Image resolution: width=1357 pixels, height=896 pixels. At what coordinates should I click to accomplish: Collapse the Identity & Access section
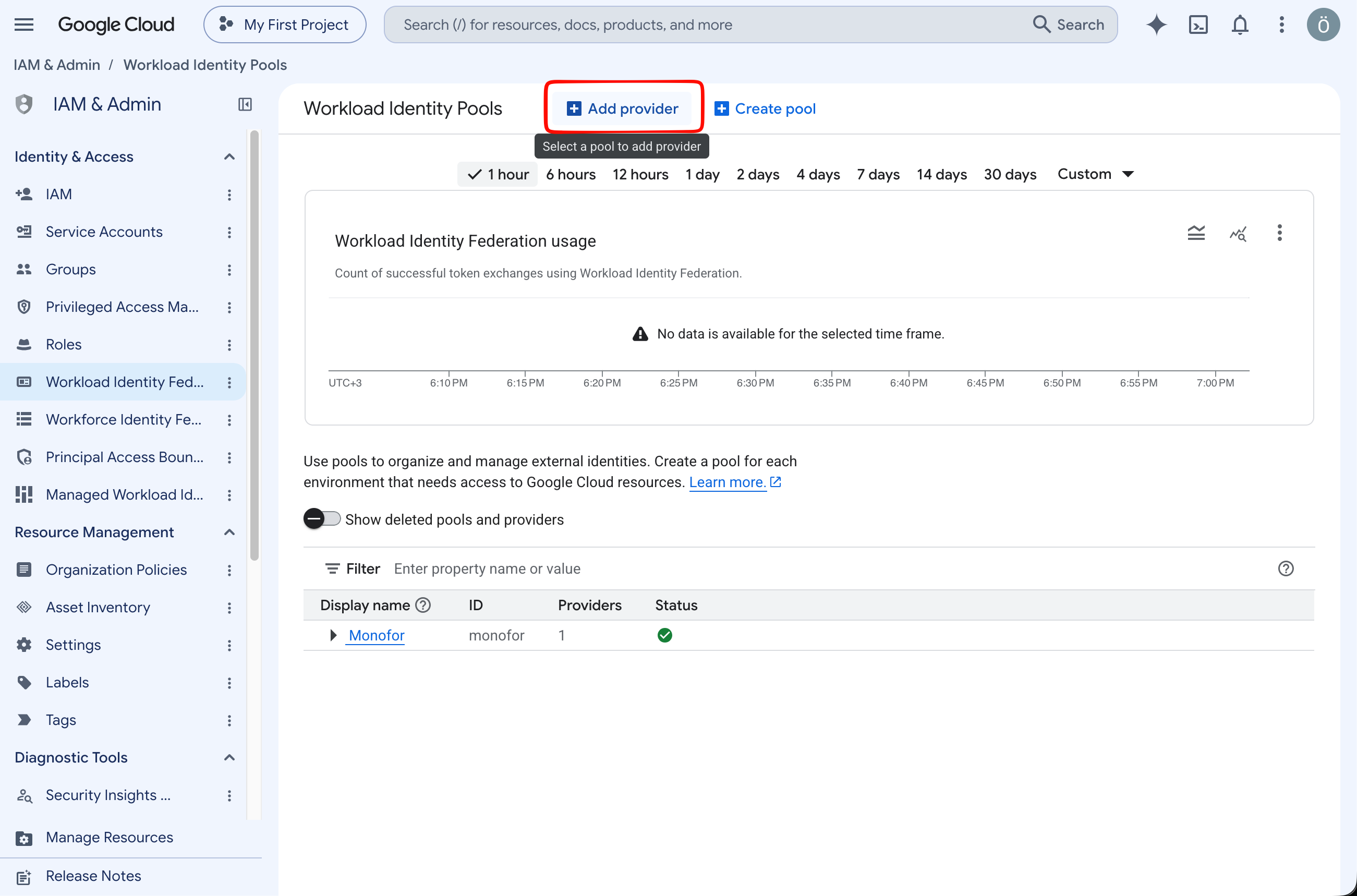(x=229, y=156)
